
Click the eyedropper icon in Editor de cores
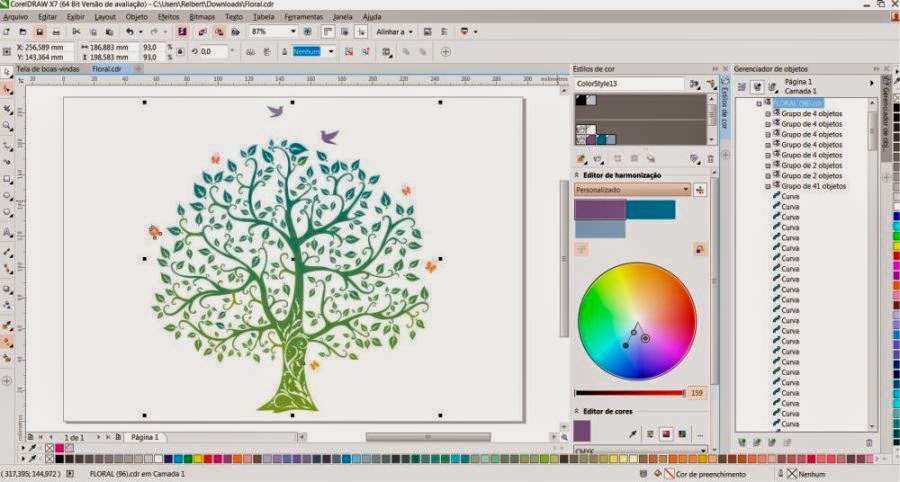[x=633, y=434]
